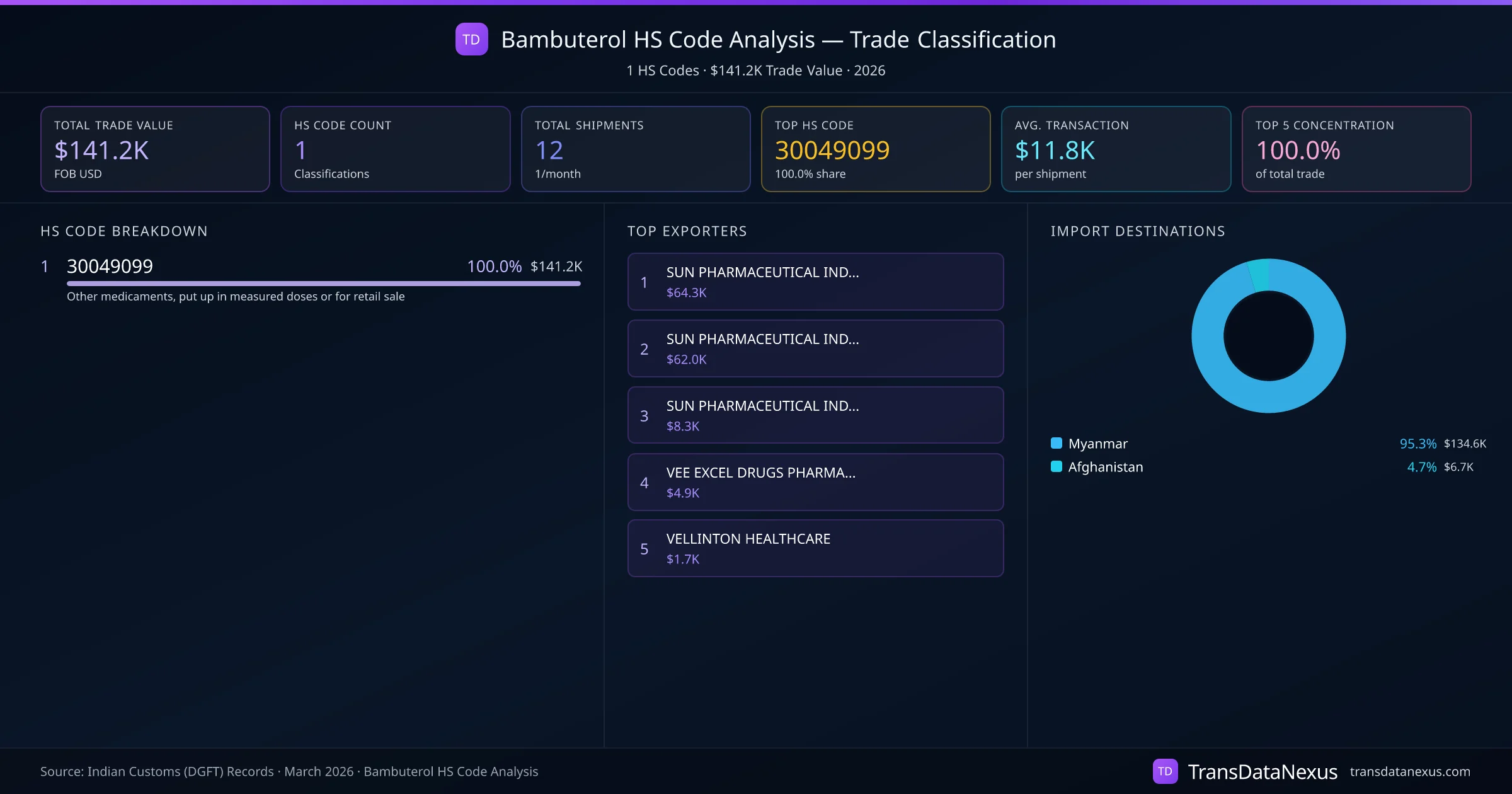Open the transdatanexus.com footer link
Screen dimensions: 1512x794
[x=1410, y=771]
